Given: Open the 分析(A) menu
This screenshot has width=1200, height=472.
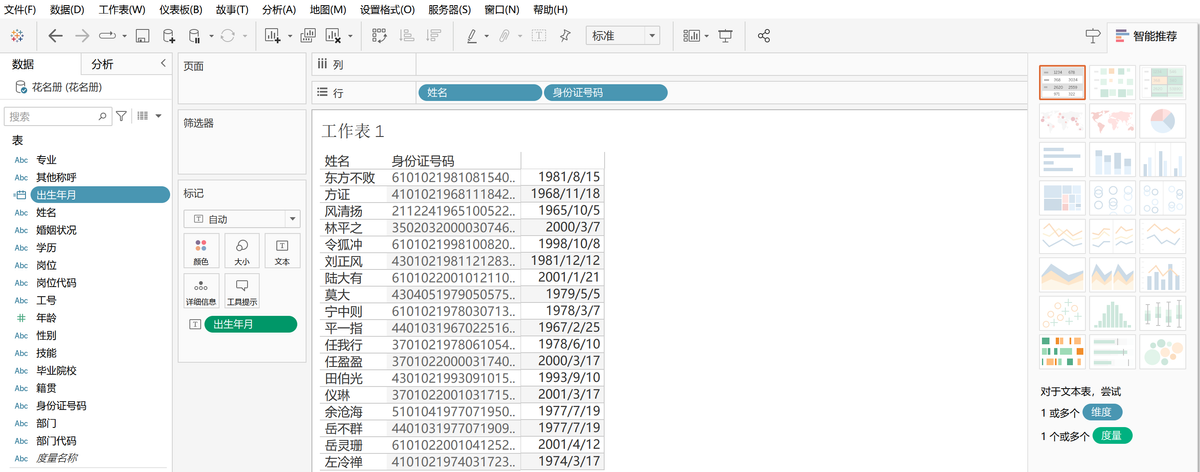Looking at the screenshot, I should pyautogui.click(x=279, y=9).
